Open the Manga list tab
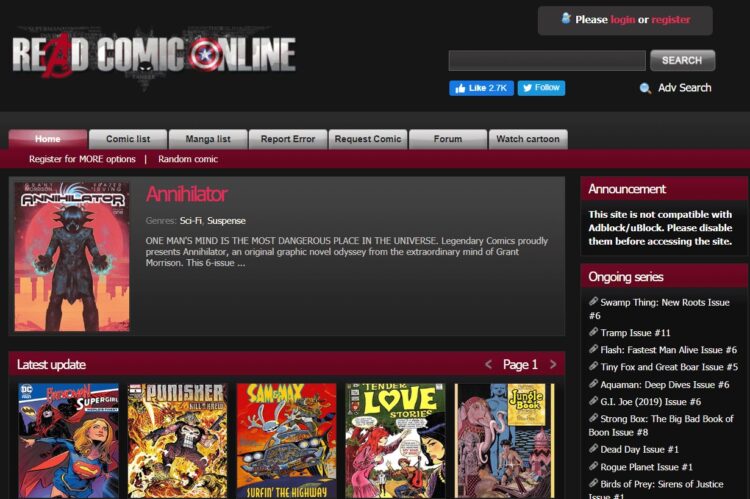This screenshot has height=499, width=750. pos(208,139)
